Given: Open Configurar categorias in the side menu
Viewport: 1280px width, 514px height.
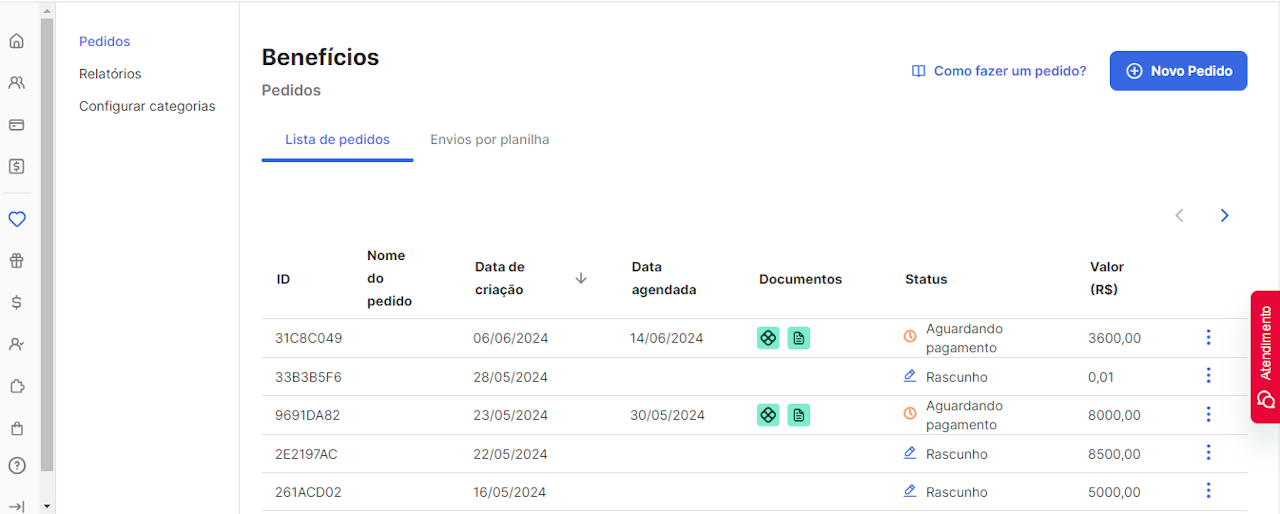Looking at the screenshot, I should tap(147, 106).
